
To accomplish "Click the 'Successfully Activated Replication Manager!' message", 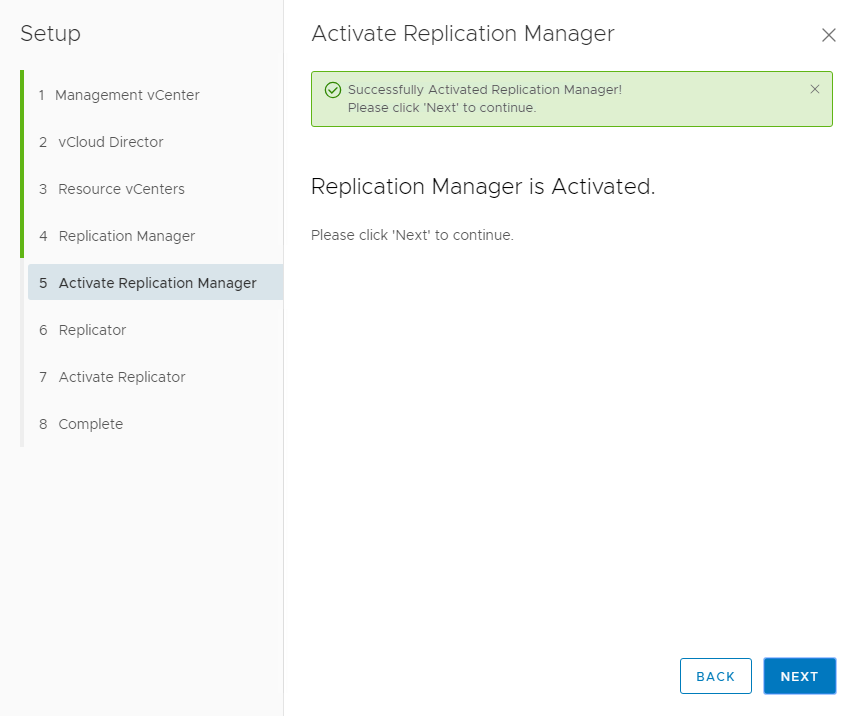I will point(484,90).
